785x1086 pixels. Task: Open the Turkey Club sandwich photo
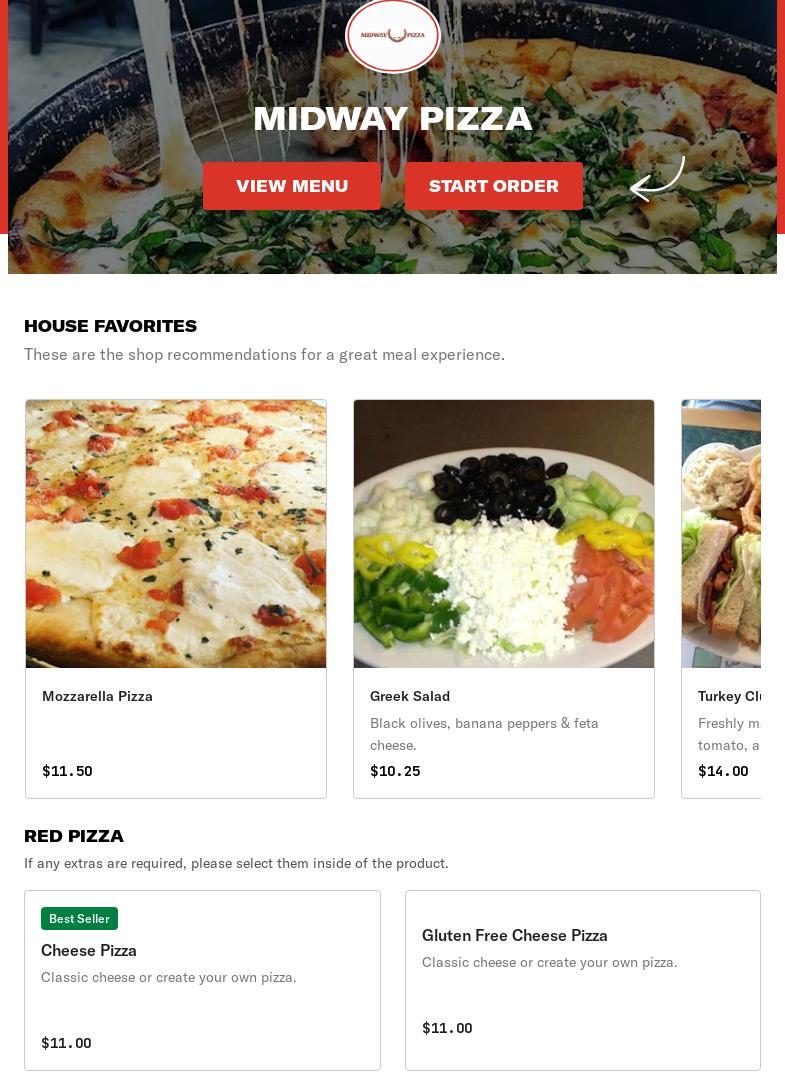click(721, 533)
